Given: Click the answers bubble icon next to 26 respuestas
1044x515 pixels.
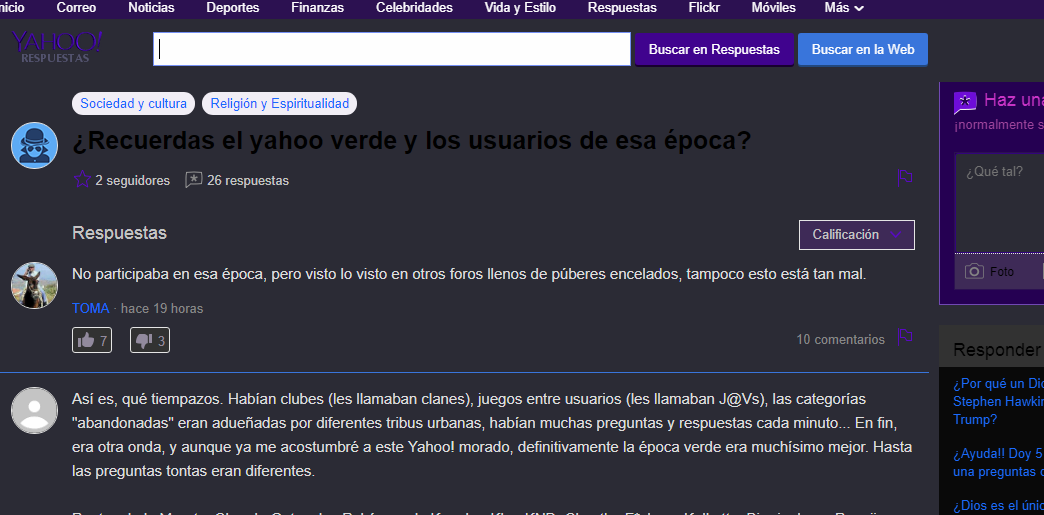Looking at the screenshot, I should click(x=193, y=180).
